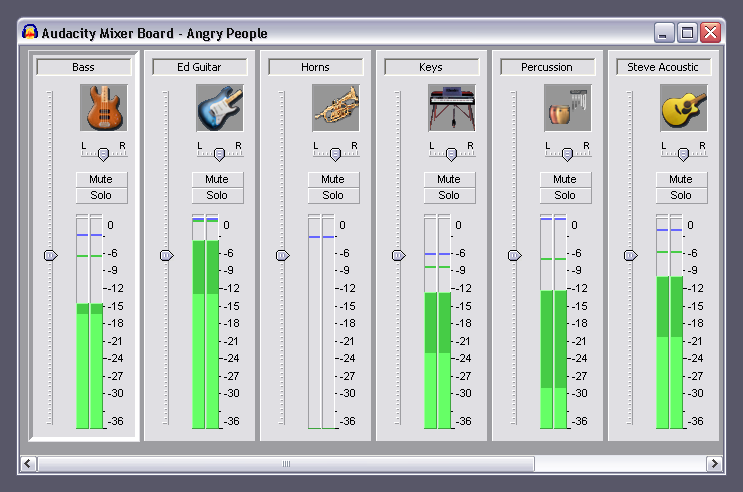743x492 pixels.
Task: Click the Percussion gain slider thumb
Action: [x=515, y=255]
